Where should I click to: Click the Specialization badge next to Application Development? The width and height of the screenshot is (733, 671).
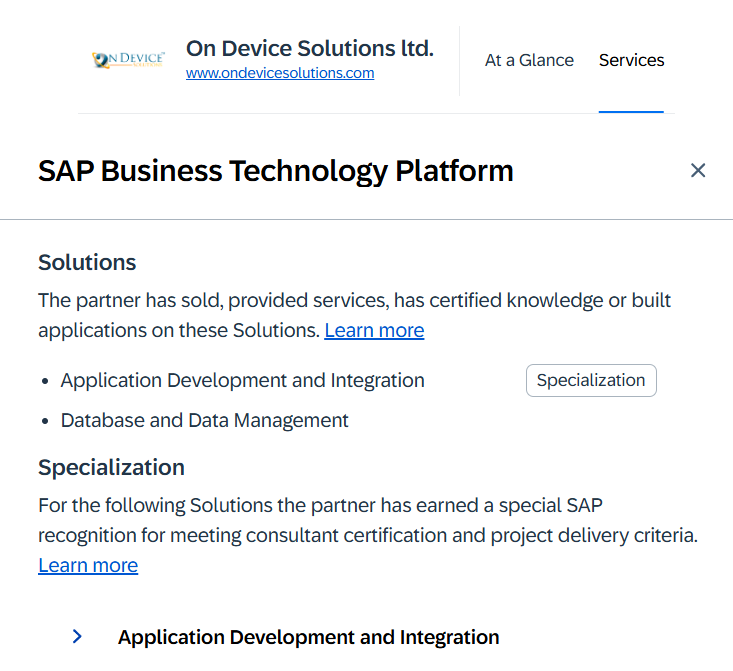pyautogui.click(x=591, y=380)
